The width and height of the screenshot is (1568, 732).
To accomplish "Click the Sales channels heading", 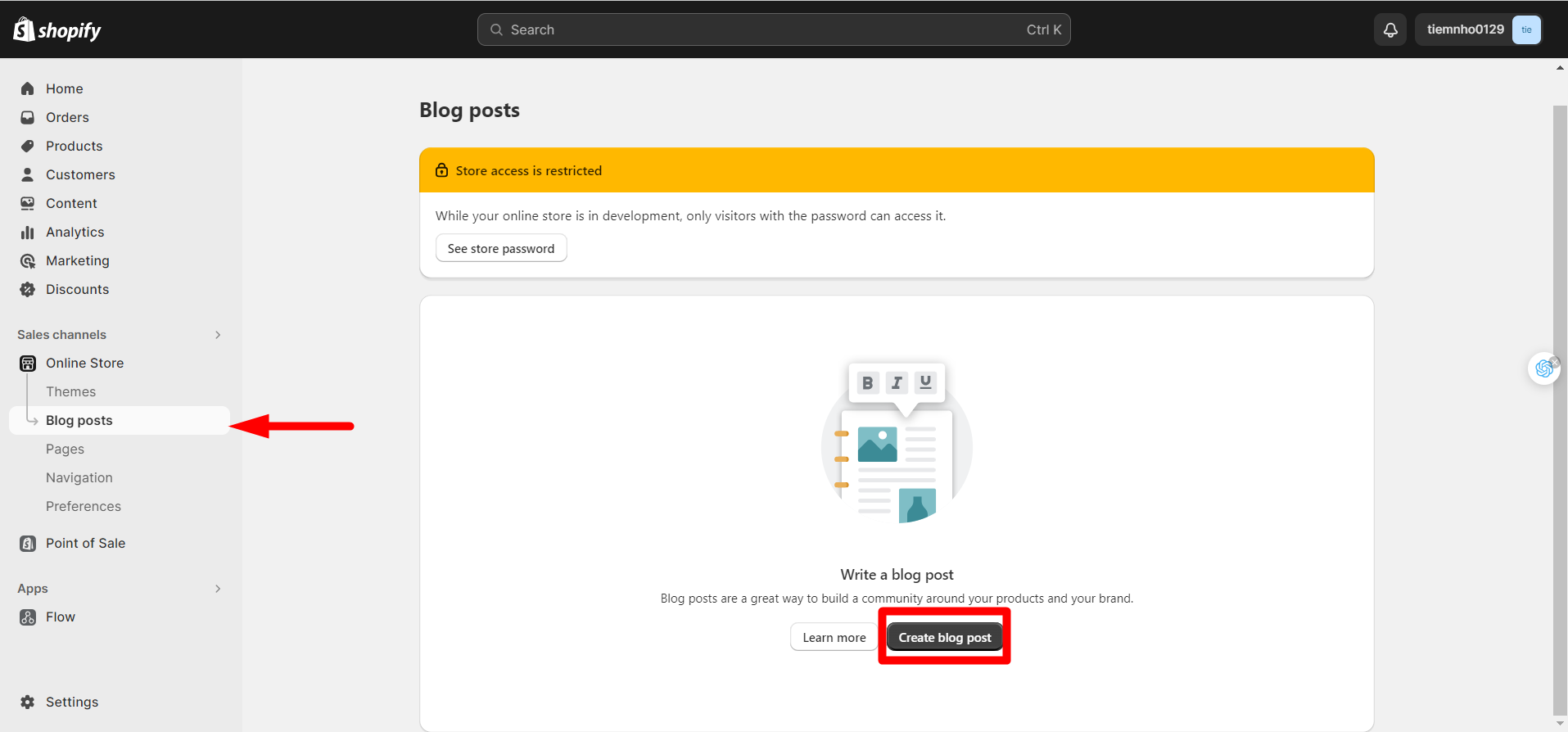I will tap(62, 334).
